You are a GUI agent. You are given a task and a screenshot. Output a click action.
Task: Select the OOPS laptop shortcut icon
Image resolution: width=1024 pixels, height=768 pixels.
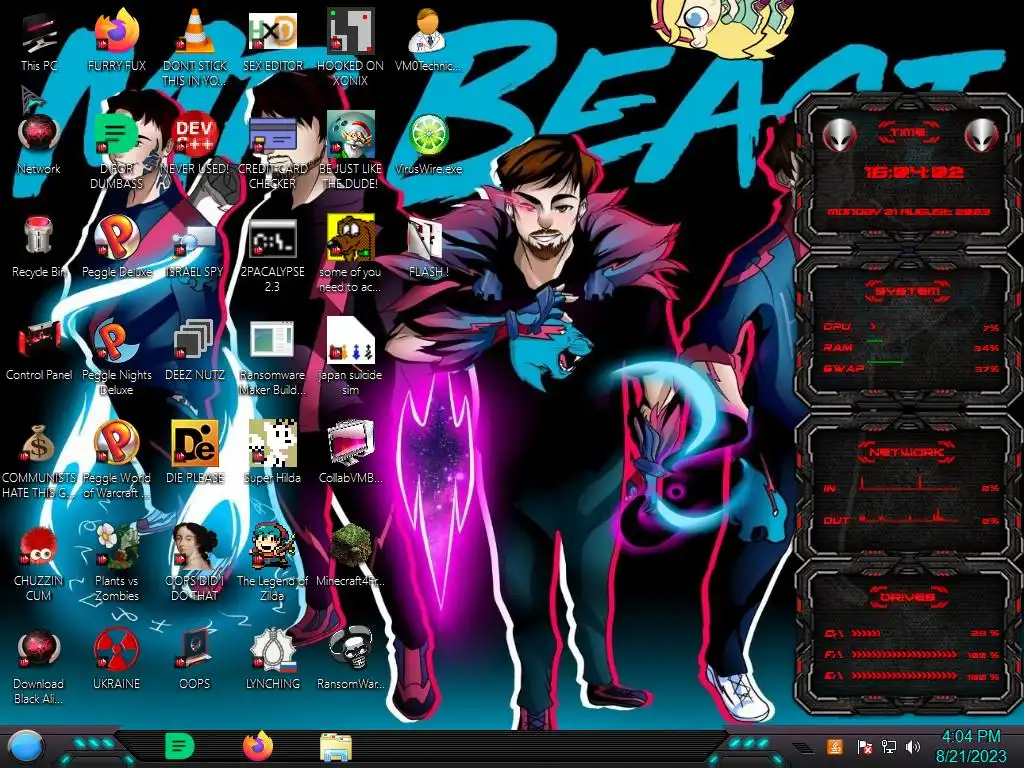click(195, 649)
